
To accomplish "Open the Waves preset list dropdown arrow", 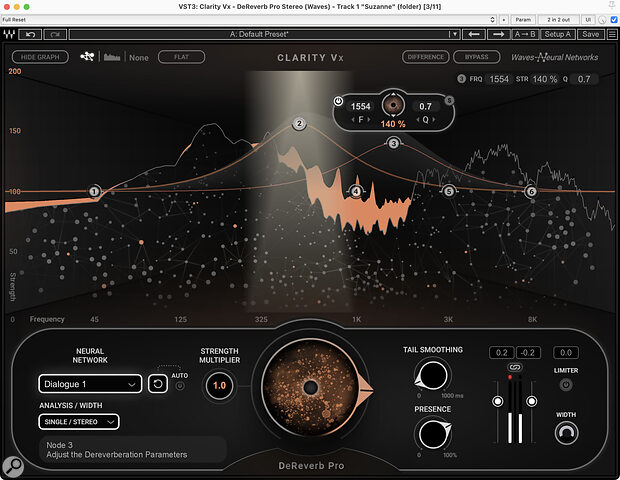I will click(455, 34).
